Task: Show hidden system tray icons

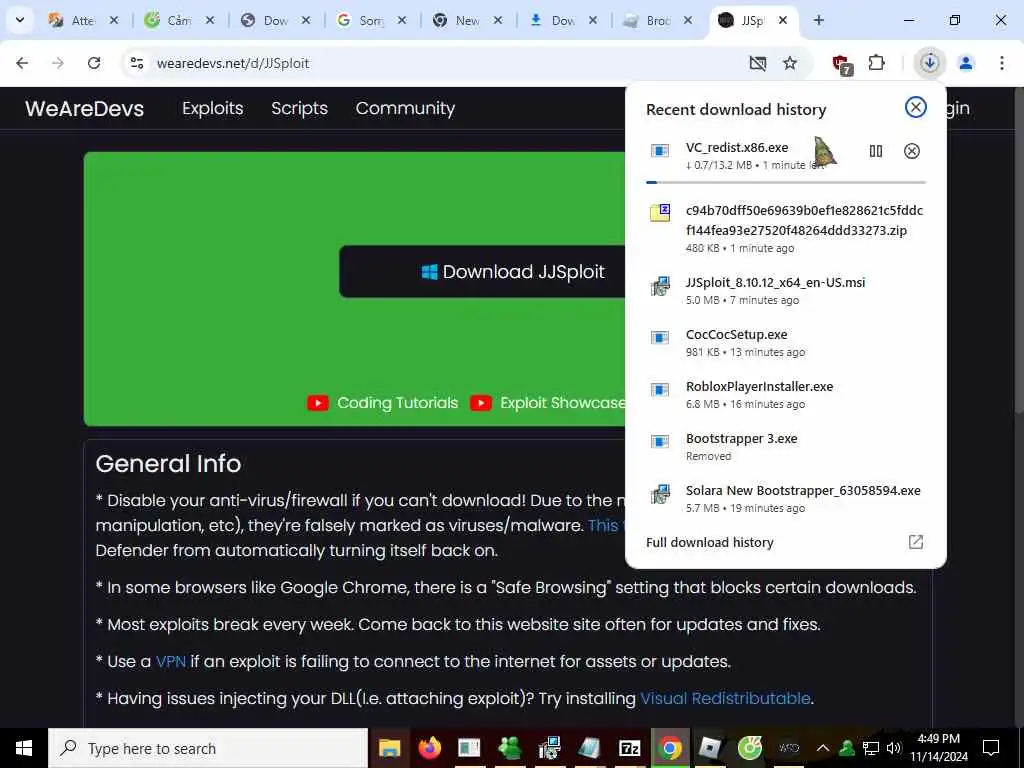Action: [x=823, y=748]
